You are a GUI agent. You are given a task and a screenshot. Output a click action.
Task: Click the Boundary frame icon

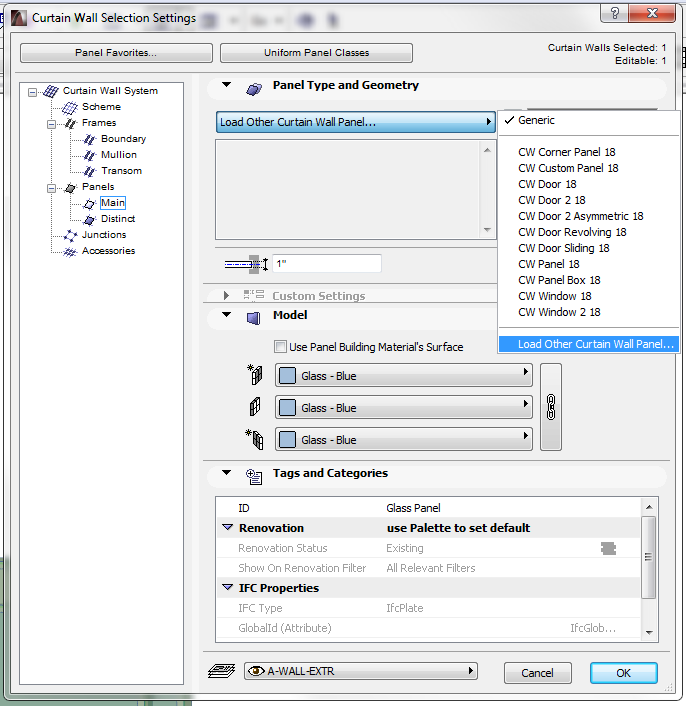(x=90, y=140)
